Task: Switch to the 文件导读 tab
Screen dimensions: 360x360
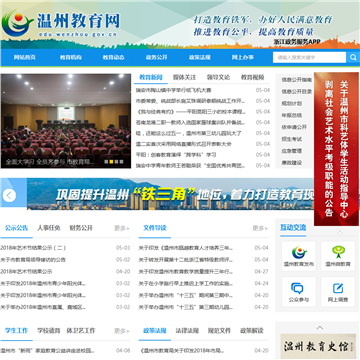Action: [x=155, y=228]
